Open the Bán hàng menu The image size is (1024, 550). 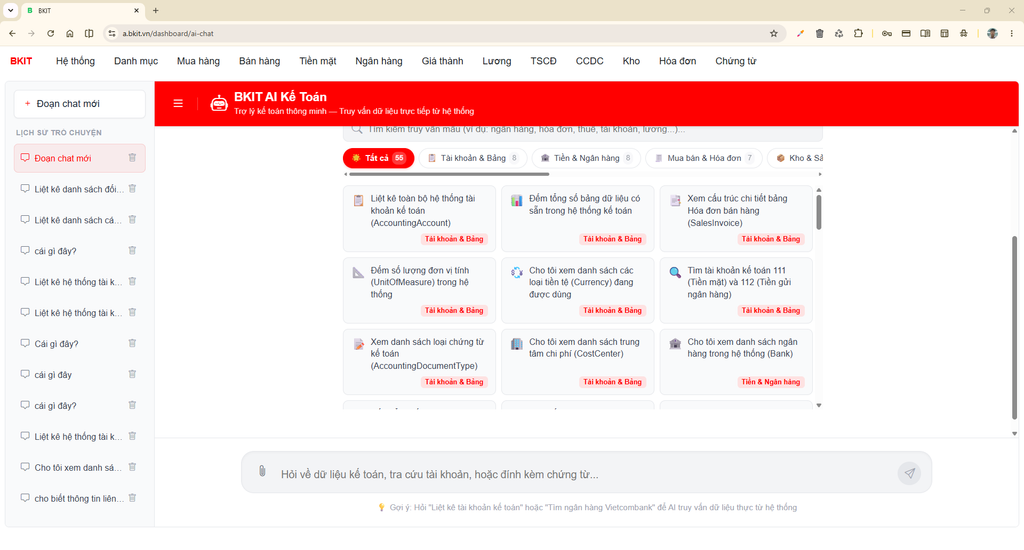pos(259,61)
